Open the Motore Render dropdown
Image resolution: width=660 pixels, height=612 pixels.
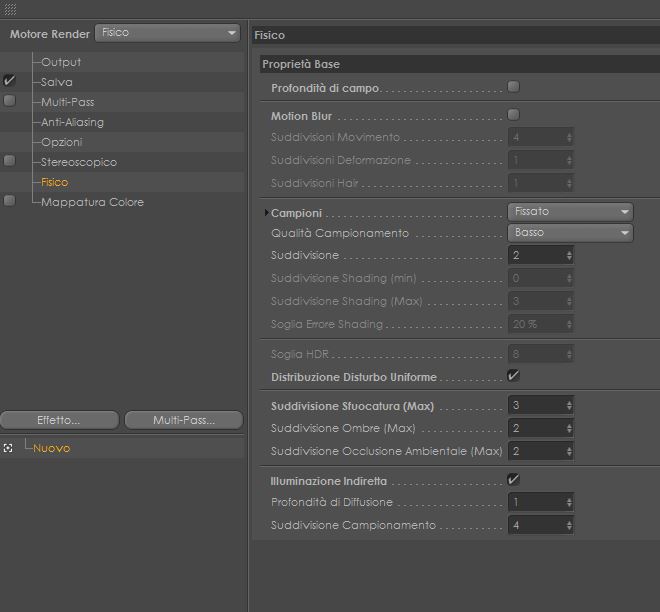point(168,33)
